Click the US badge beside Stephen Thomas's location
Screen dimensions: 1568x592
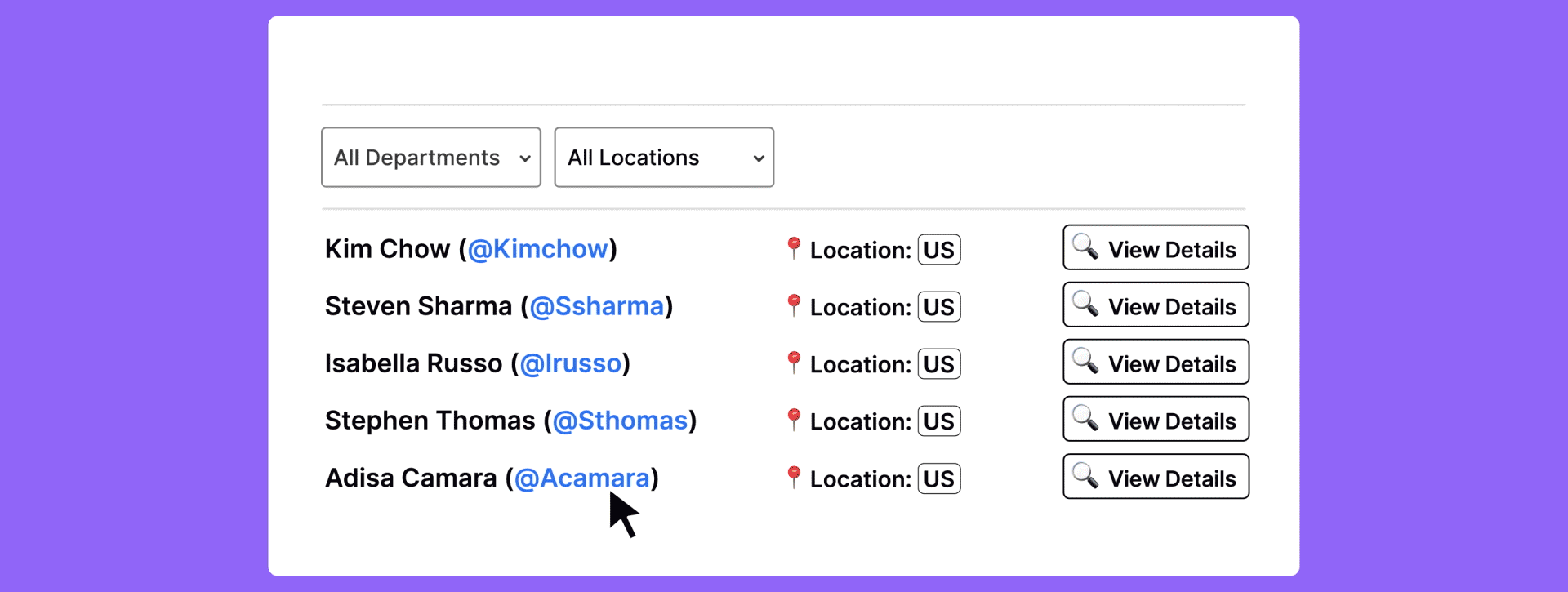938,421
